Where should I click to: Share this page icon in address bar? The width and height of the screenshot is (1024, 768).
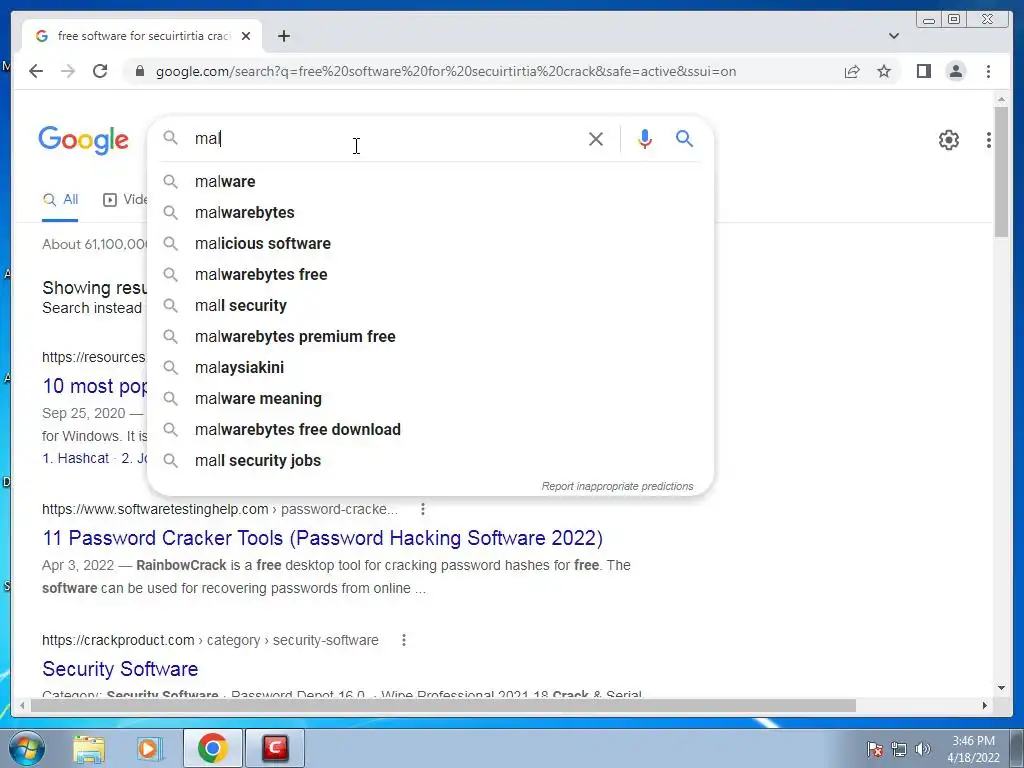(852, 71)
